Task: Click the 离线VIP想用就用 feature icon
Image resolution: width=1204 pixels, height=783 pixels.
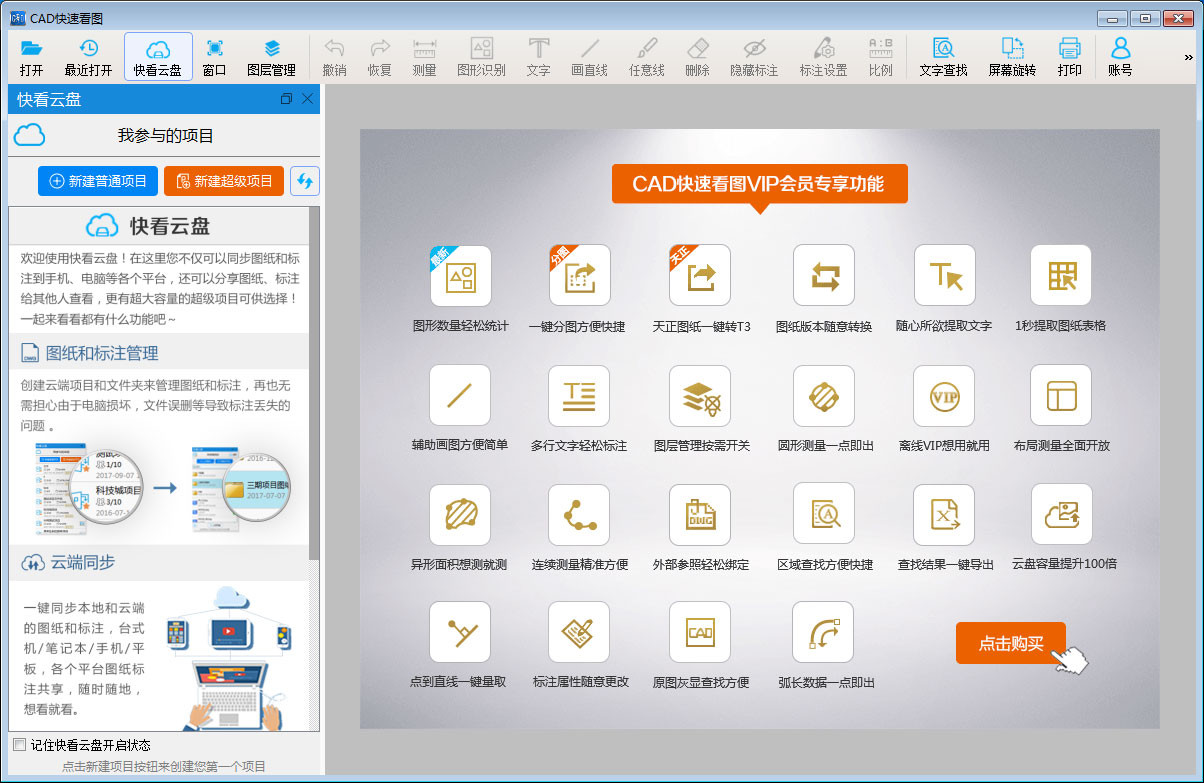Action: pyautogui.click(x=945, y=395)
